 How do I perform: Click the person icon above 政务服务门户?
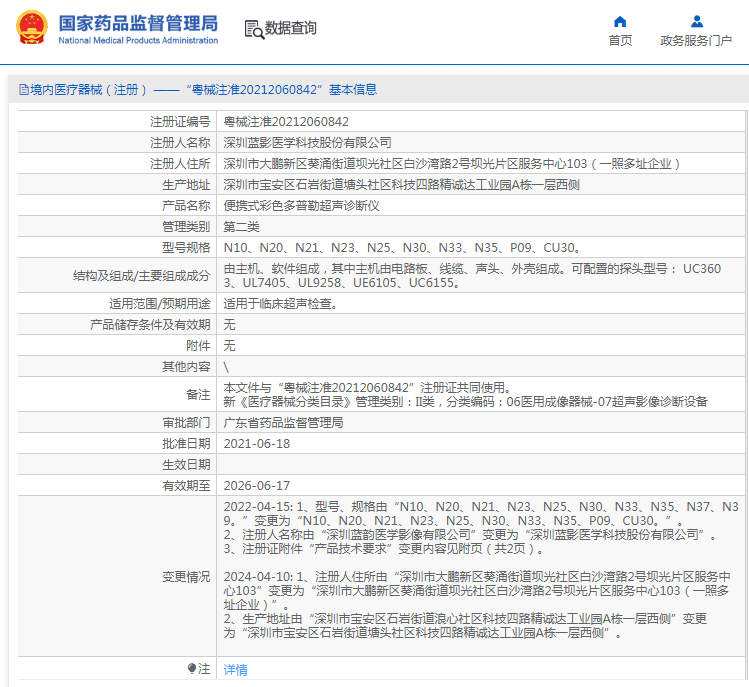tap(696, 21)
